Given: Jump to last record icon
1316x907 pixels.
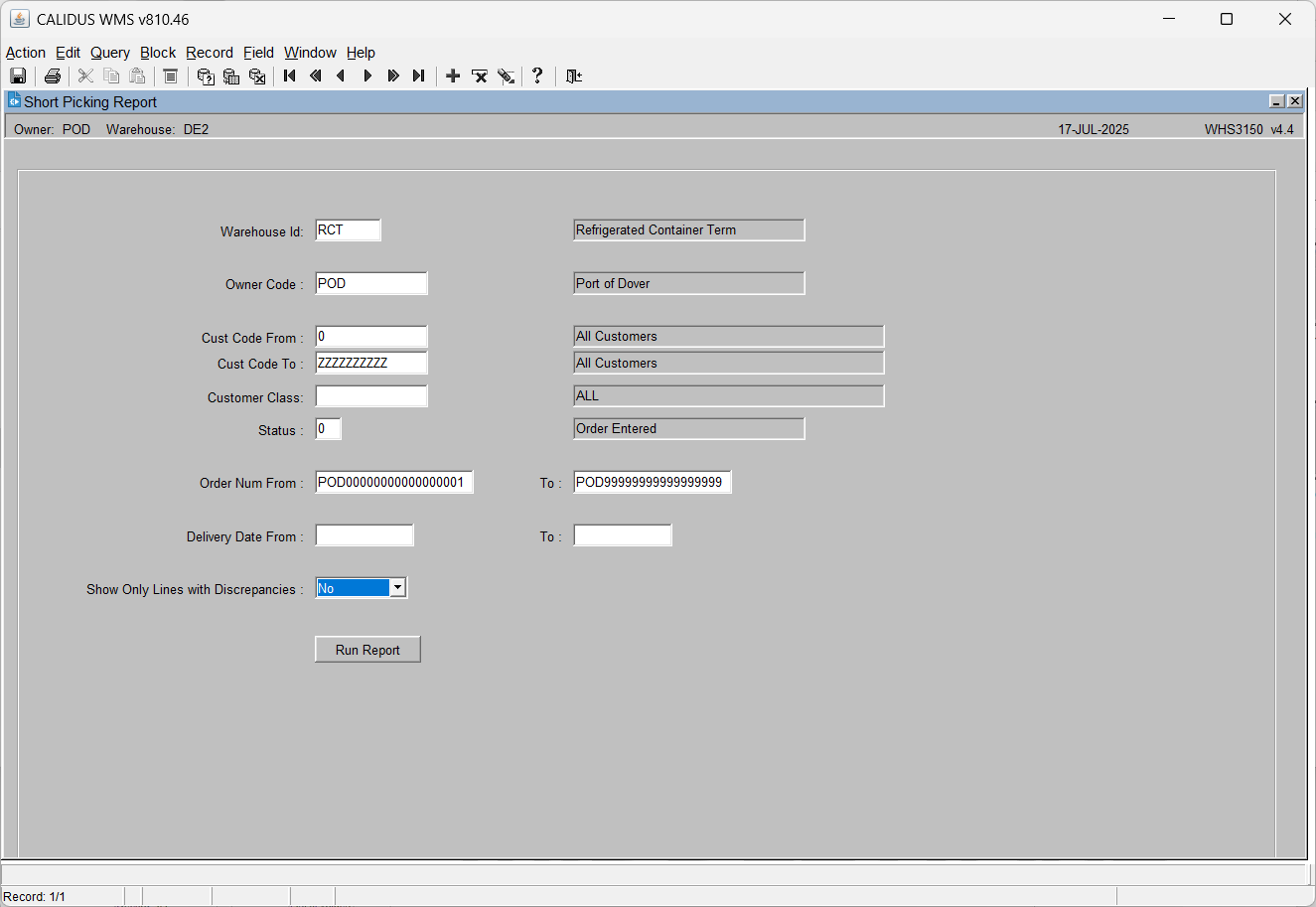Looking at the screenshot, I should 419,76.
